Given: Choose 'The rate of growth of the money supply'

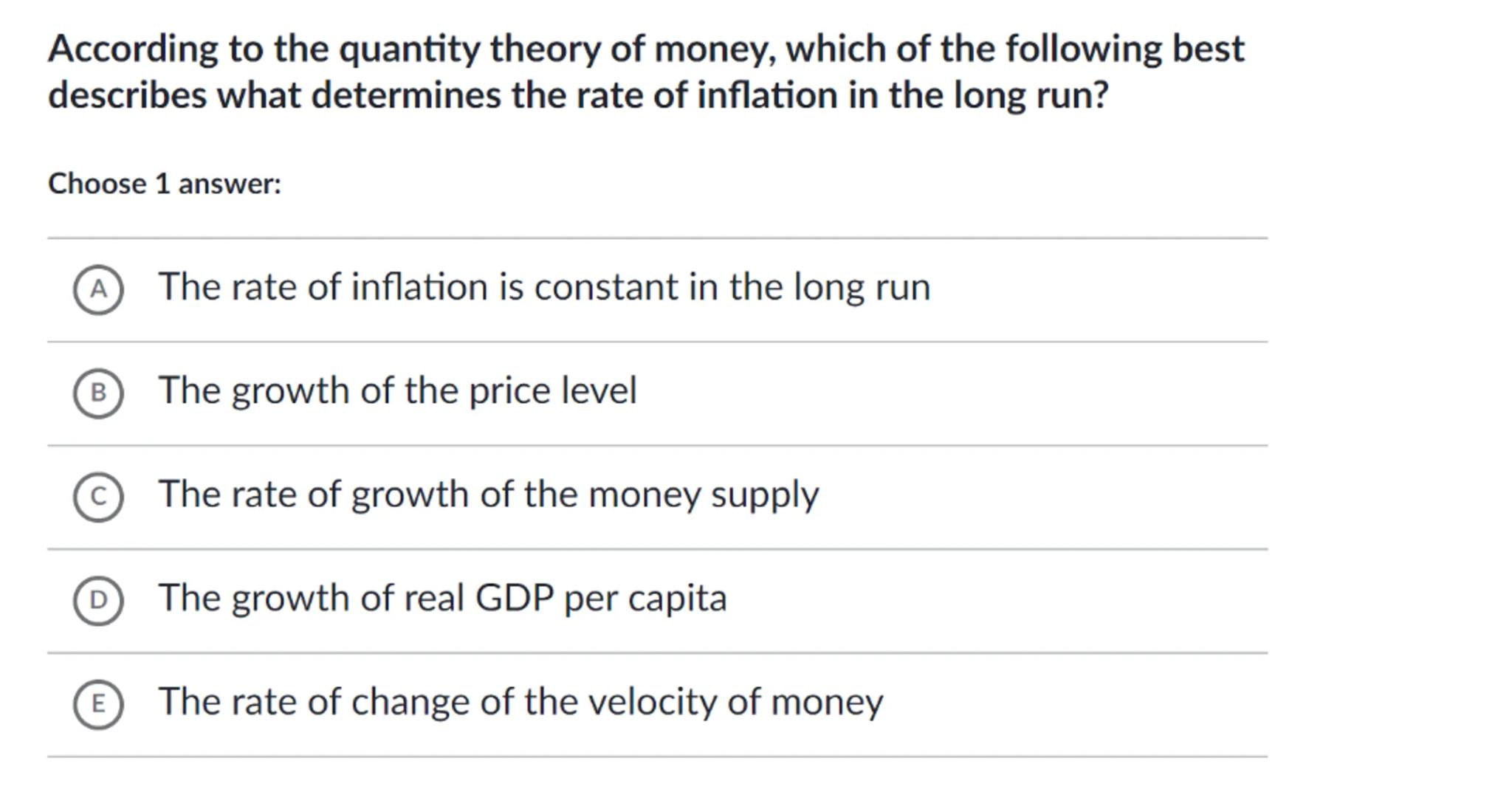Looking at the screenshot, I should coord(488,495).
